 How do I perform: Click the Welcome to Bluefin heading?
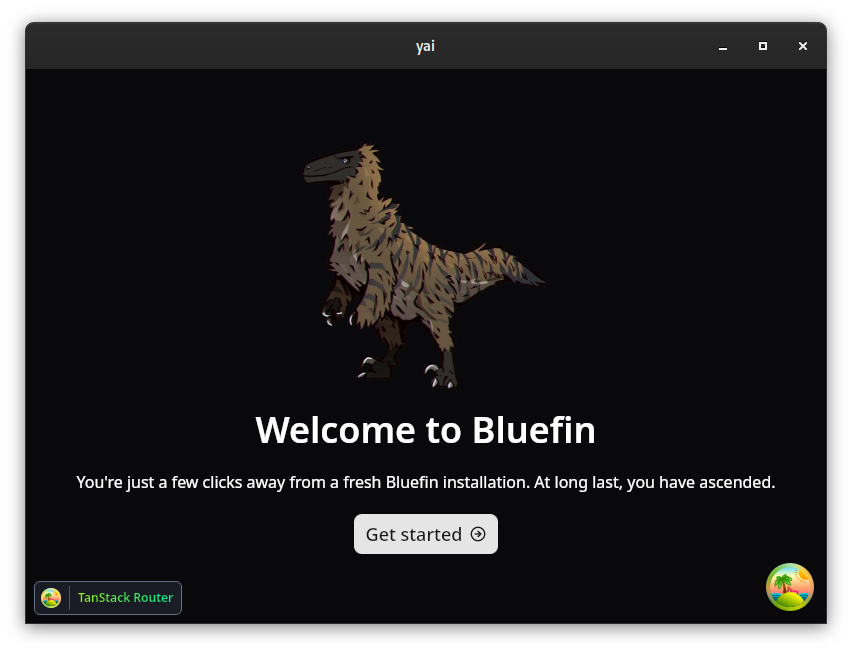tap(425, 430)
